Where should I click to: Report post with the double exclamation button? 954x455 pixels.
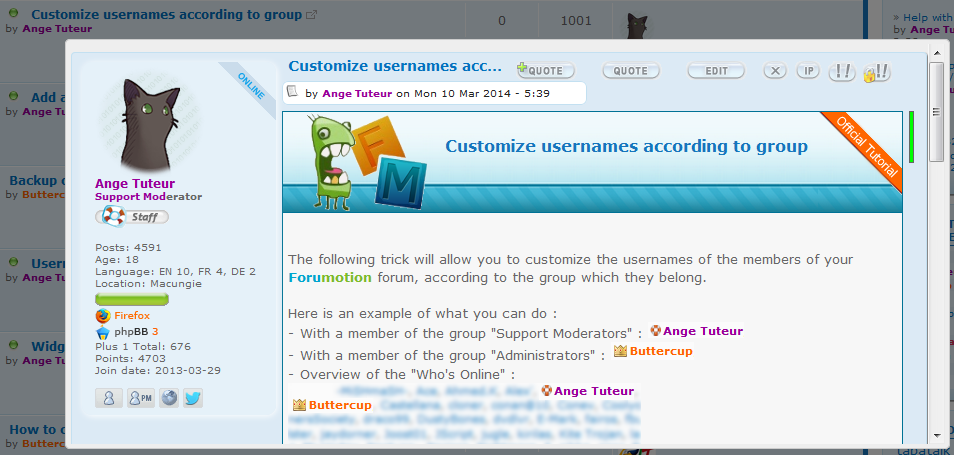[843, 72]
